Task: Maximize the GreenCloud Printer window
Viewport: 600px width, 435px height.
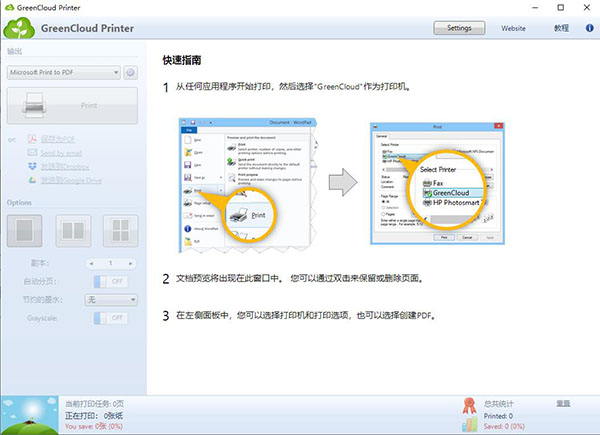Action: click(561, 7)
